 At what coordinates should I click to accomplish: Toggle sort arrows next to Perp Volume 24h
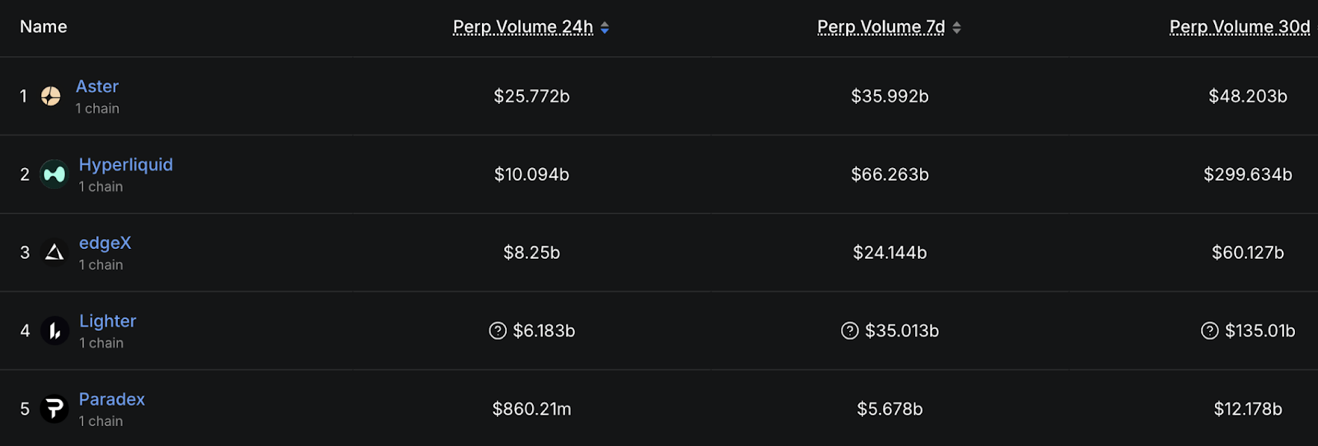[605, 28]
